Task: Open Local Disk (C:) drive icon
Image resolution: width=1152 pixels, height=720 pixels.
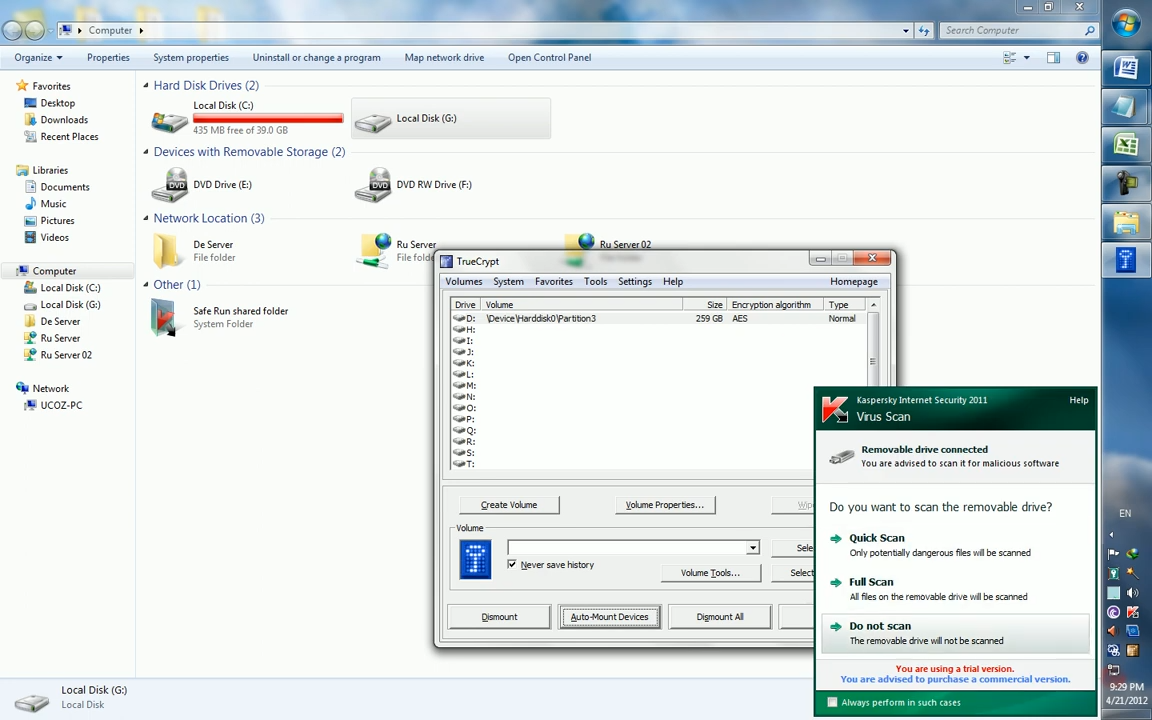Action: (x=170, y=120)
